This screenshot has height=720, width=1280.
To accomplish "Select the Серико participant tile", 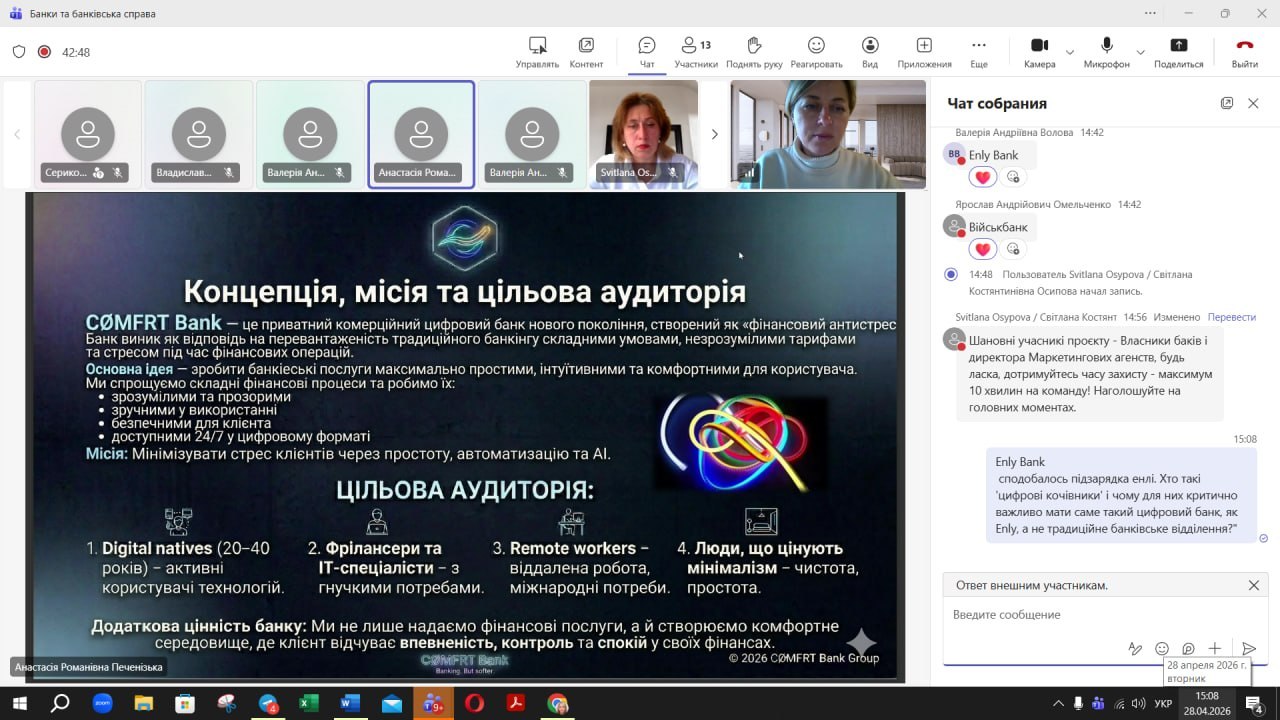I will pyautogui.click(x=88, y=134).
